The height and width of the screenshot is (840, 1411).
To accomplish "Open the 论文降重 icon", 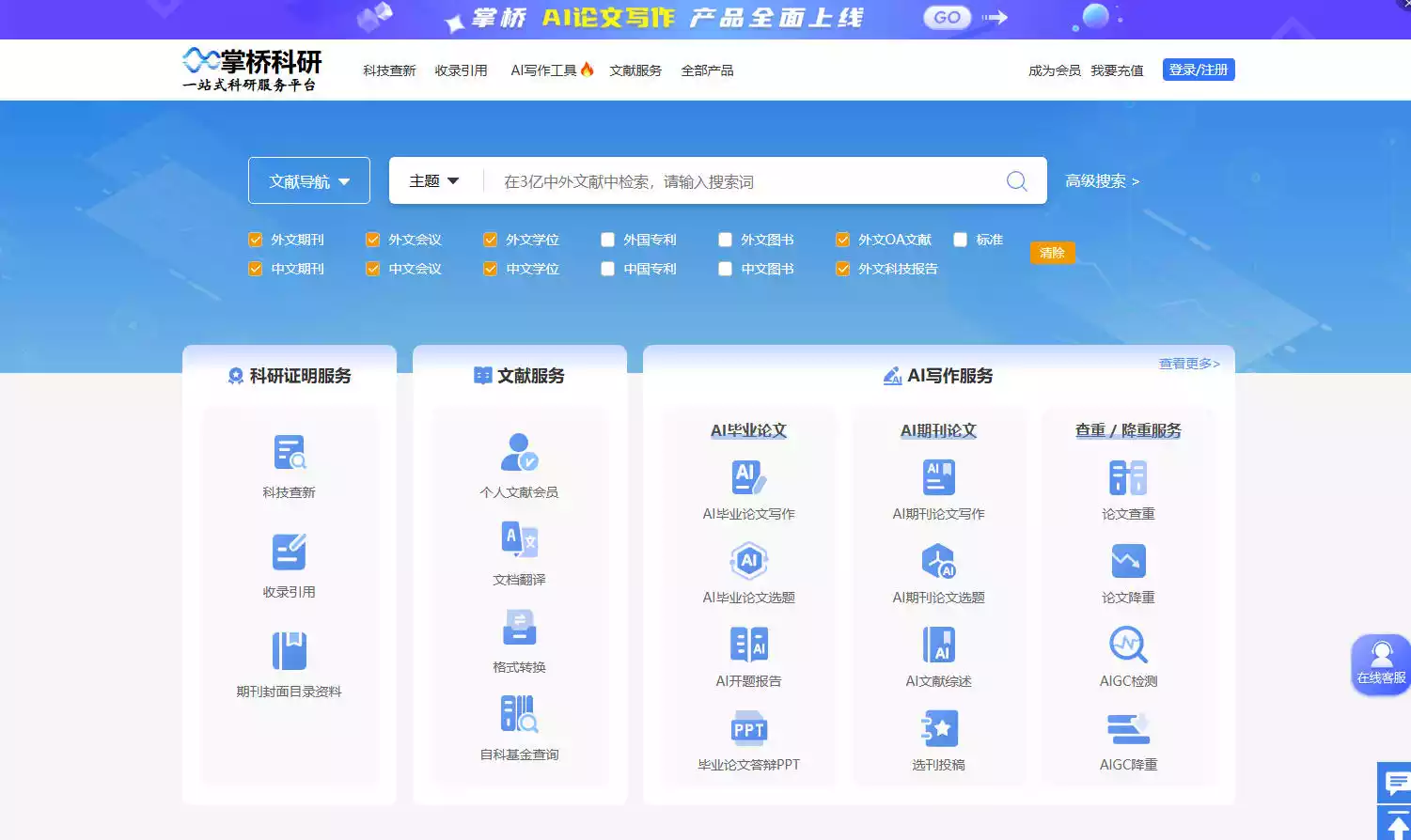I will click(x=1128, y=561).
